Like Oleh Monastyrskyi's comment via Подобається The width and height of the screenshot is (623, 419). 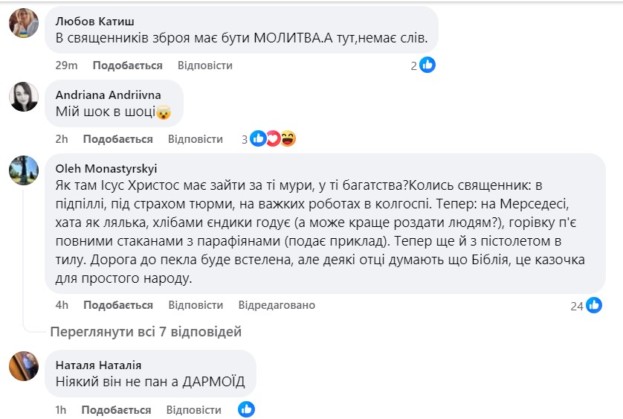117,305
